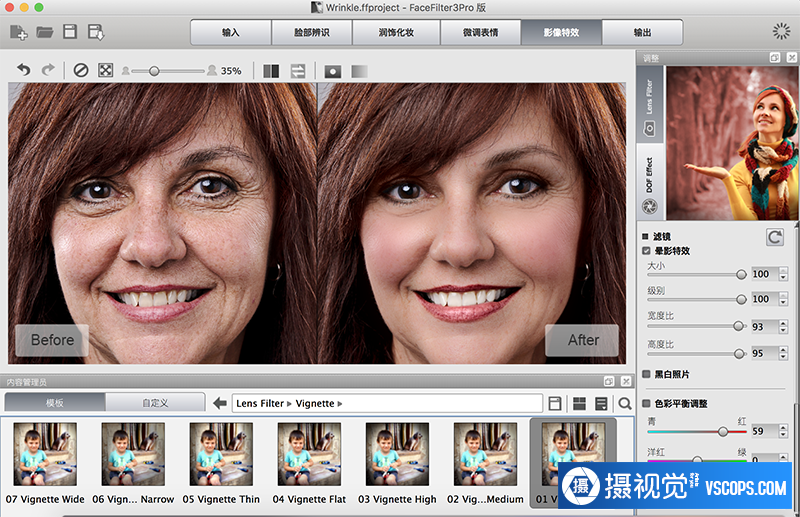Search content manager templates
Viewport: 800px width, 517px height.
pos(624,404)
